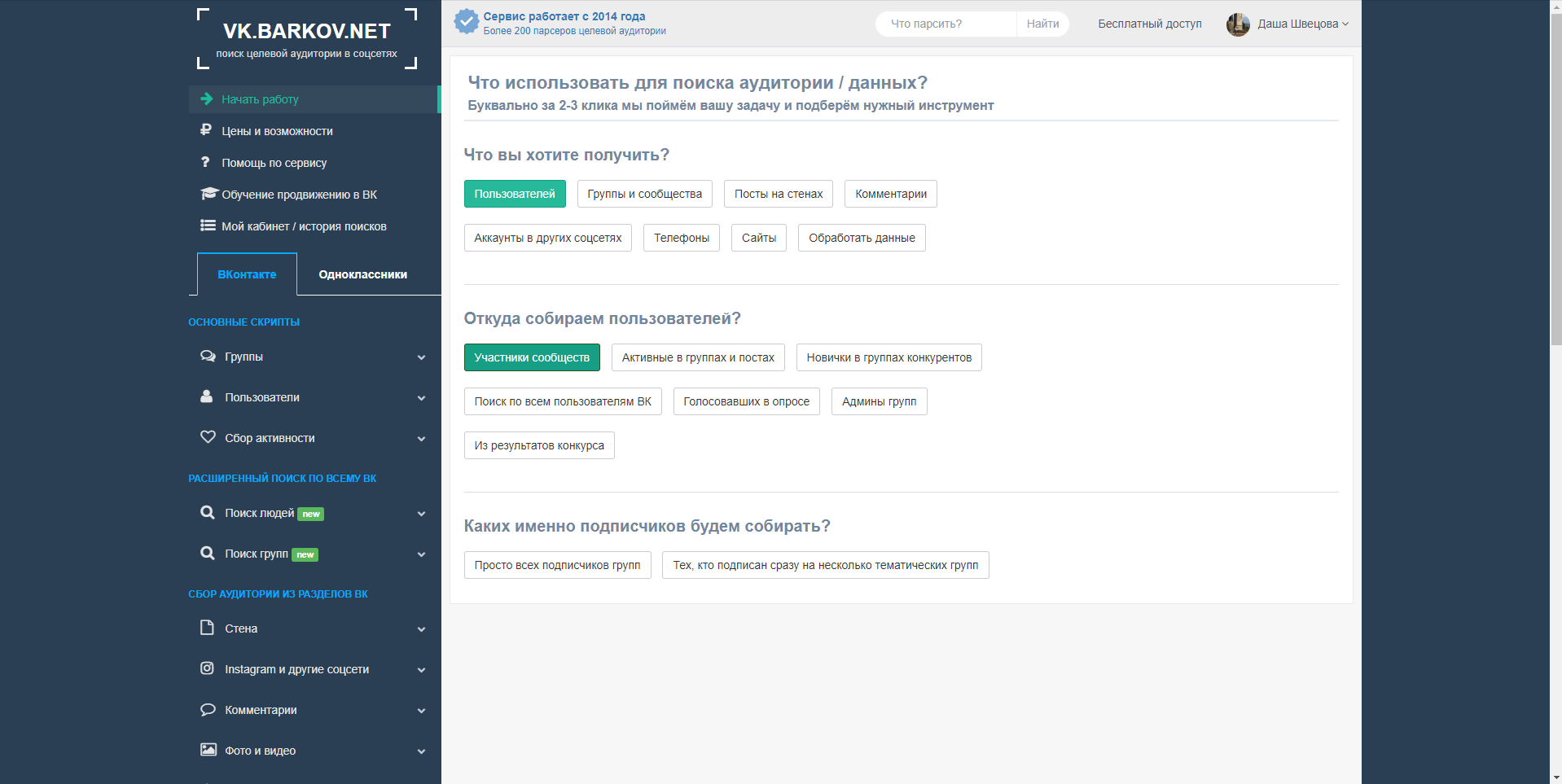Select the Группы и сообщества option
The image size is (1562, 784).
pyautogui.click(x=645, y=194)
